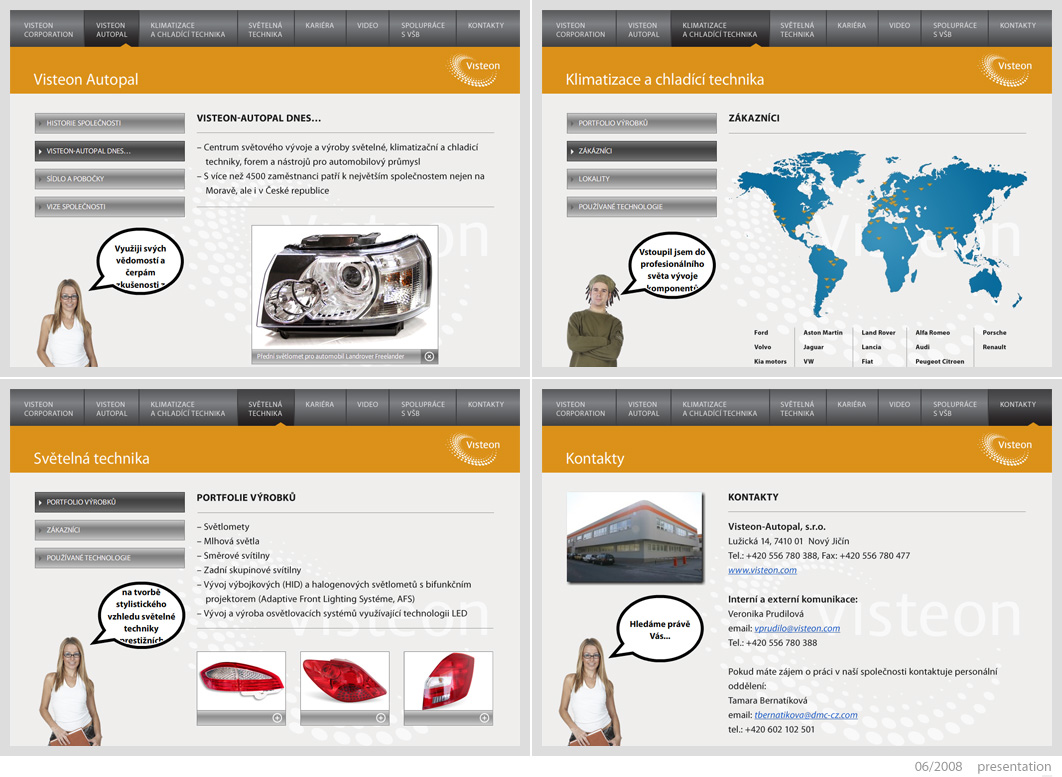The height and width of the screenshot is (777, 1062).
Task: Expand Používané technologie under Klimatizace
Action: (x=641, y=207)
